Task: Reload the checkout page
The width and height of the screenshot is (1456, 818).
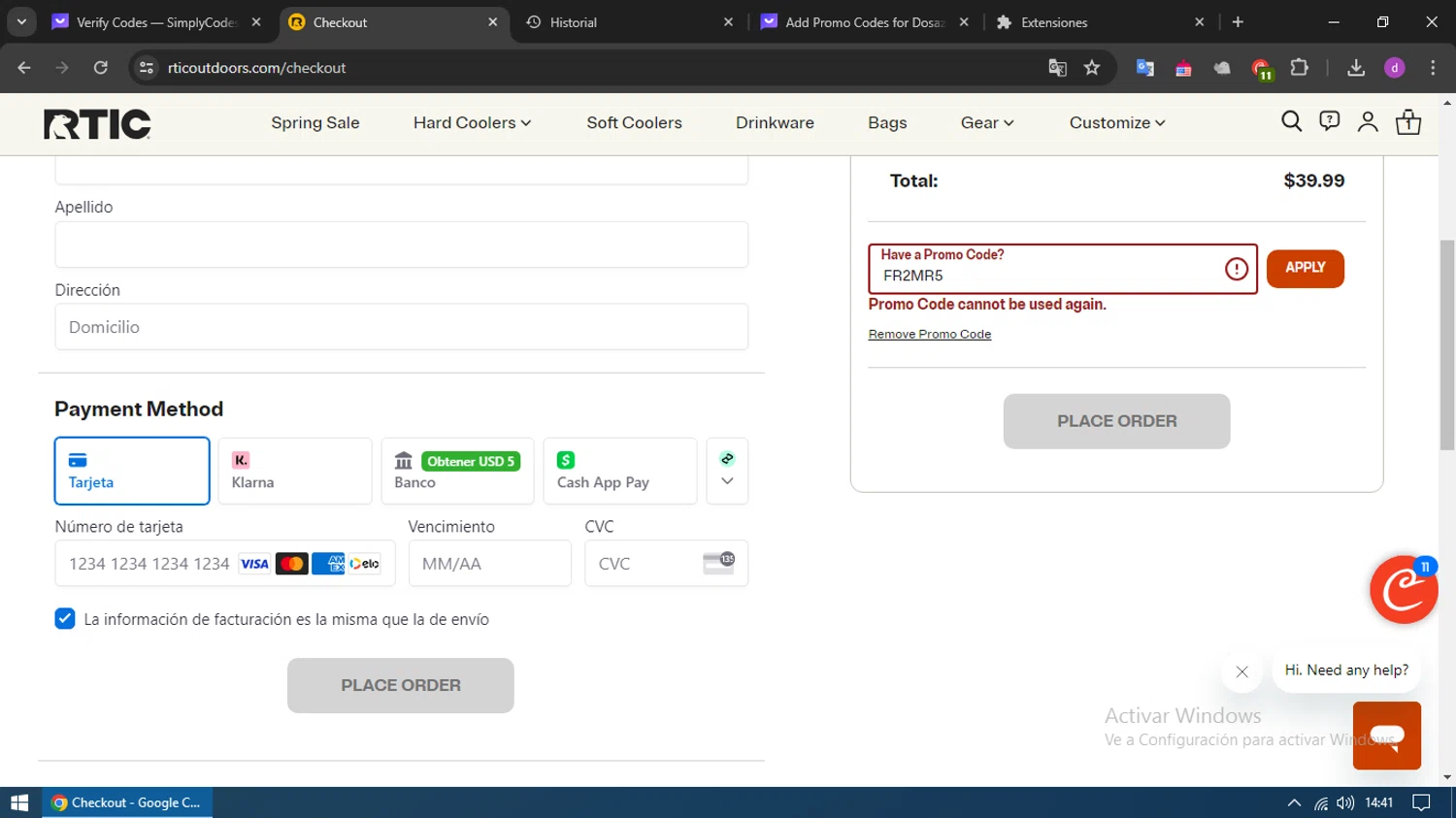Action: (100, 68)
